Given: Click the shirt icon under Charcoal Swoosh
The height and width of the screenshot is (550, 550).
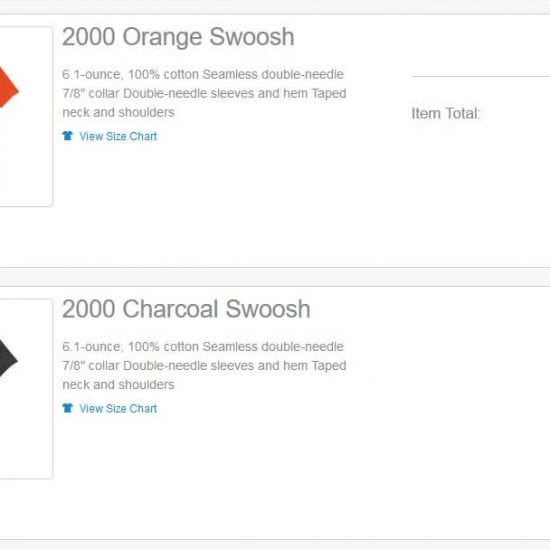Looking at the screenshot, I should click(68, 408).
